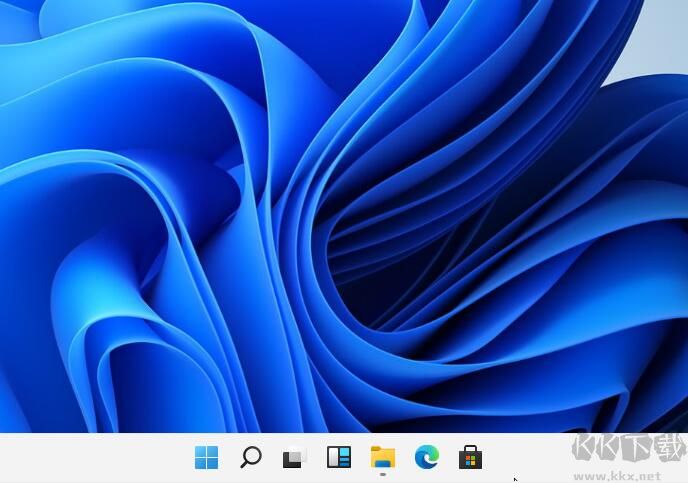Select the desktop's blue bloom wallpaper petals
This screenshot has height=483, width=688.
coord(150,200)
